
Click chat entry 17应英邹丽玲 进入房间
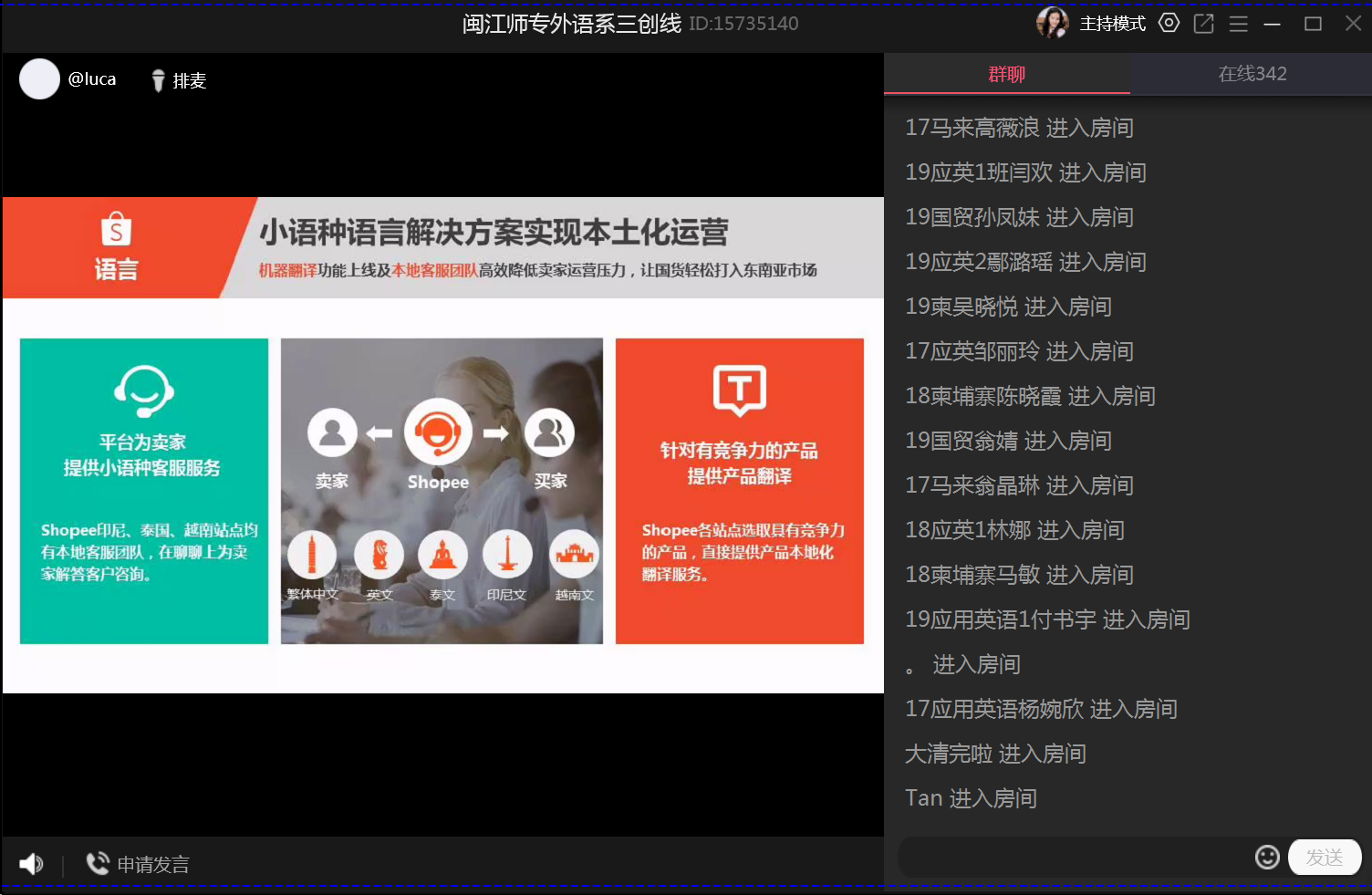point(1019,351)
